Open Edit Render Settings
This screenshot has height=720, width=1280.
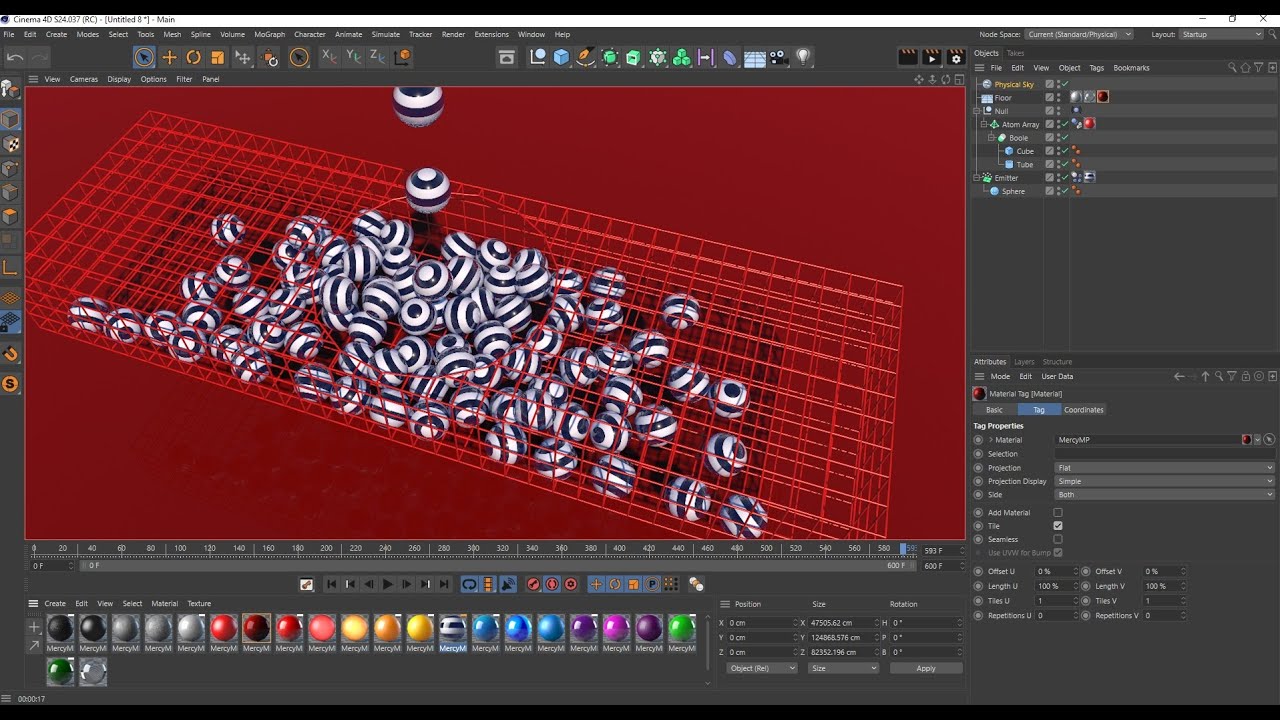(956, 57)
